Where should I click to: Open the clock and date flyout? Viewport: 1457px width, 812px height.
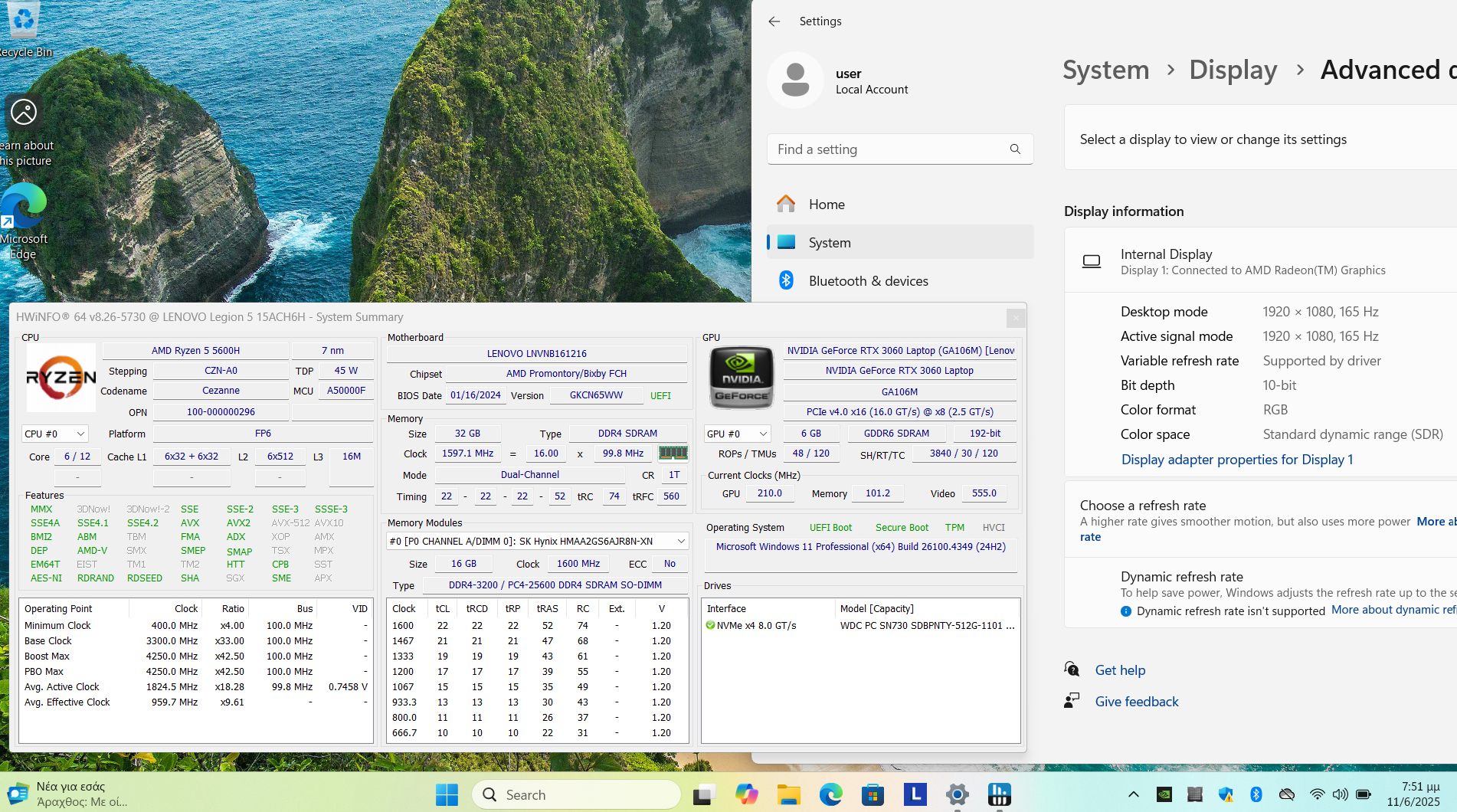1413,794
